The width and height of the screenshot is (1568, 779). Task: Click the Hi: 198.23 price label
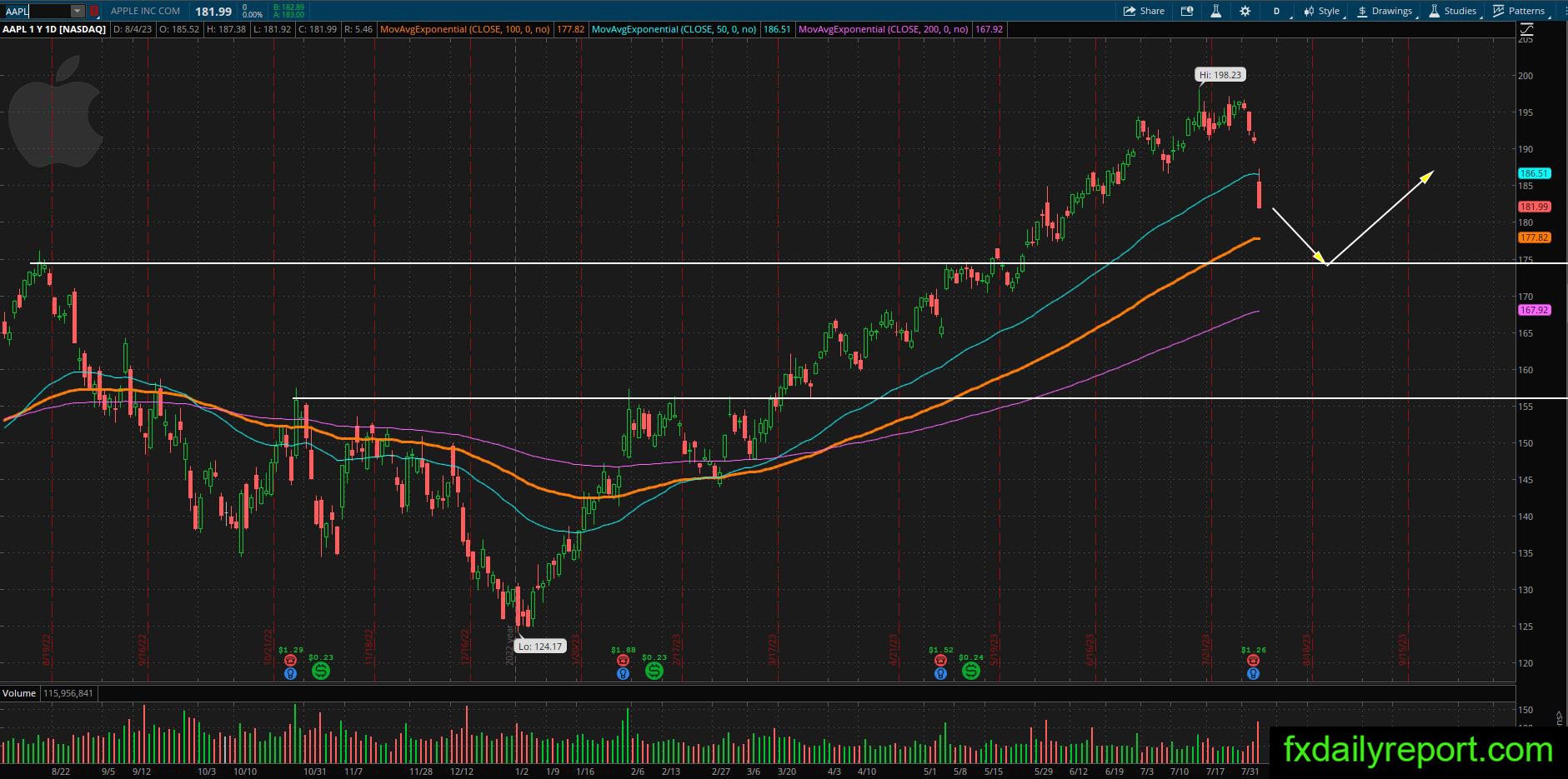pos(1220,75)
